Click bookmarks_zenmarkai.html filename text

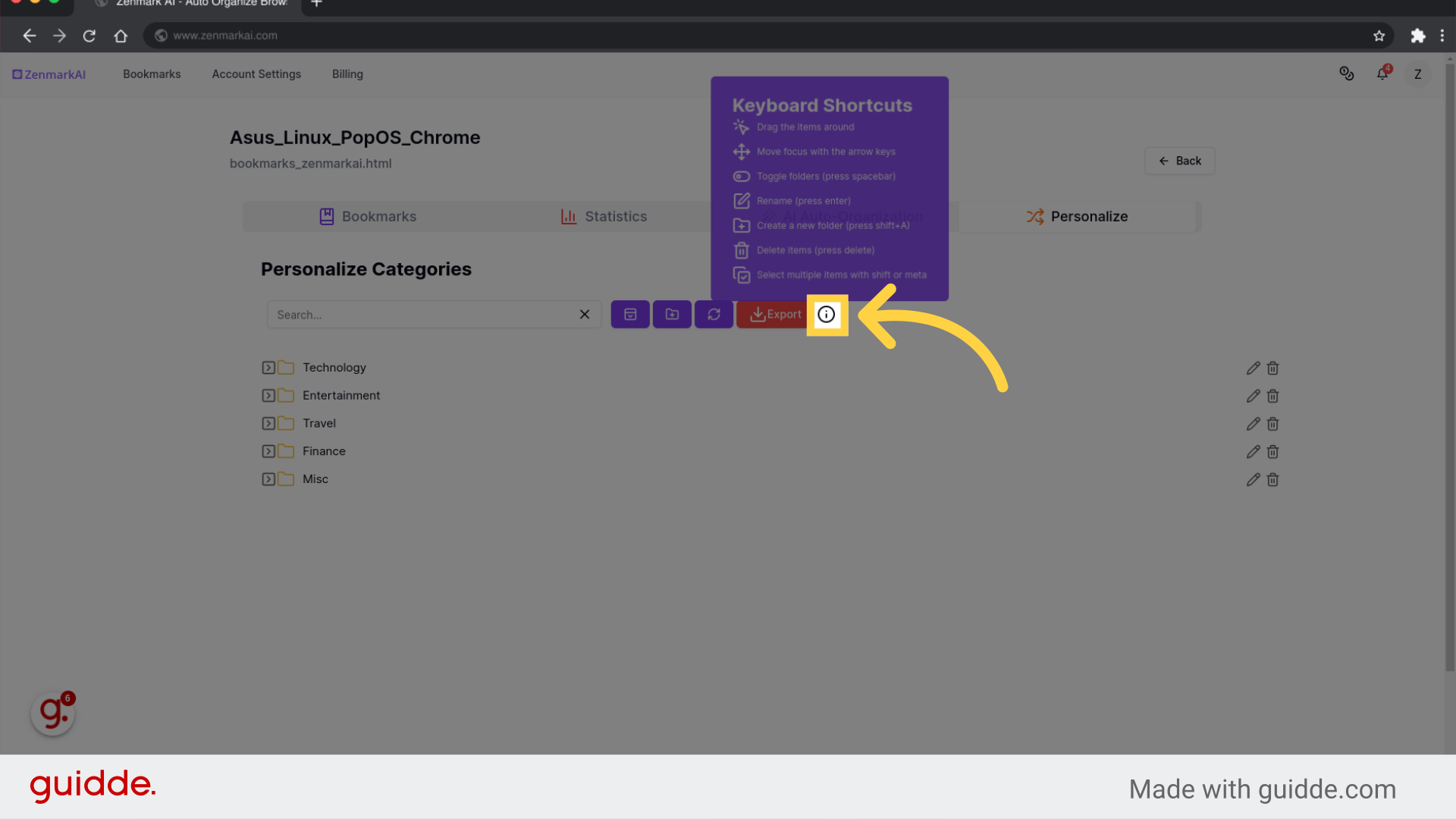[311, 164]
